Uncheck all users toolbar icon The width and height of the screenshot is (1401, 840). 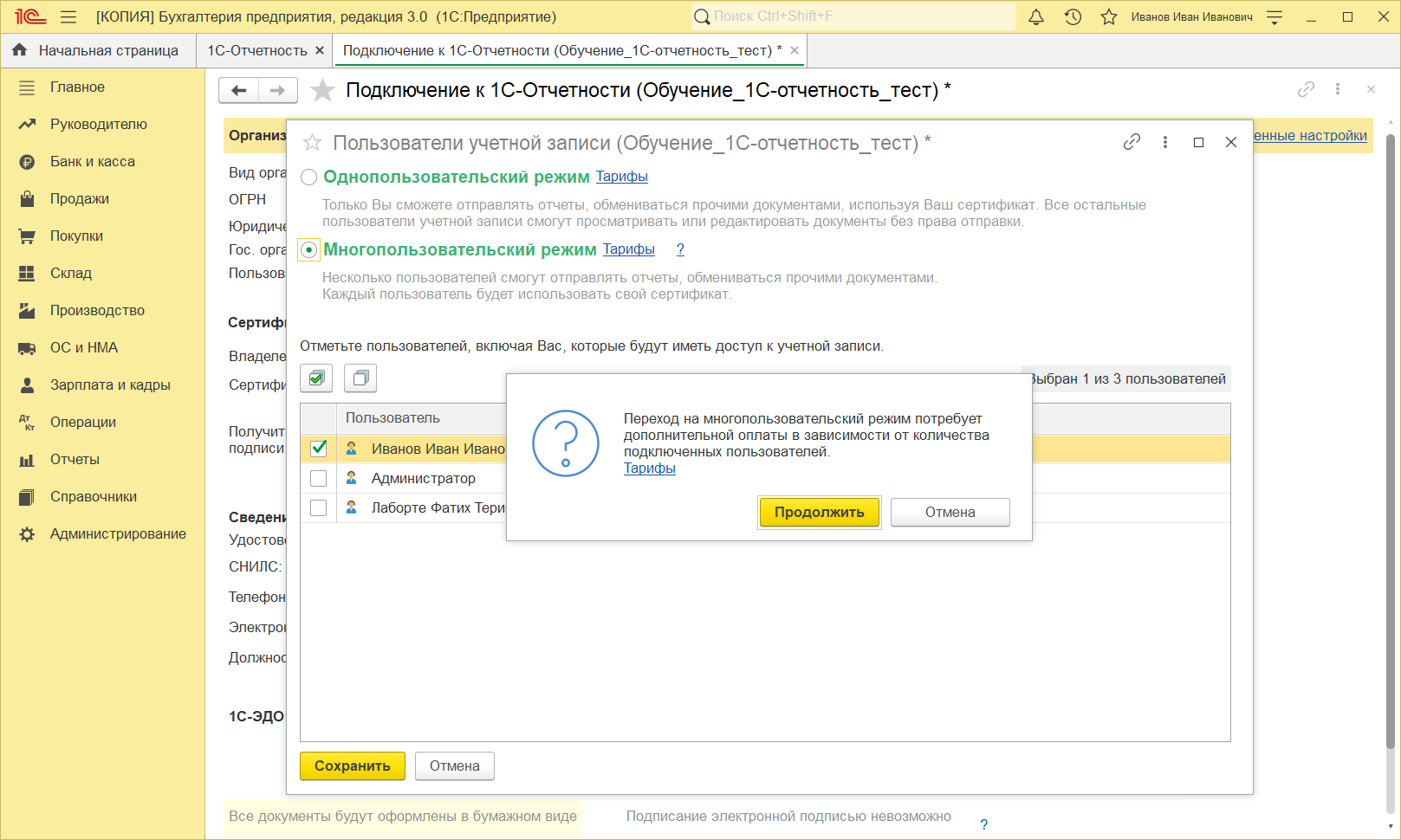[360, 378]
